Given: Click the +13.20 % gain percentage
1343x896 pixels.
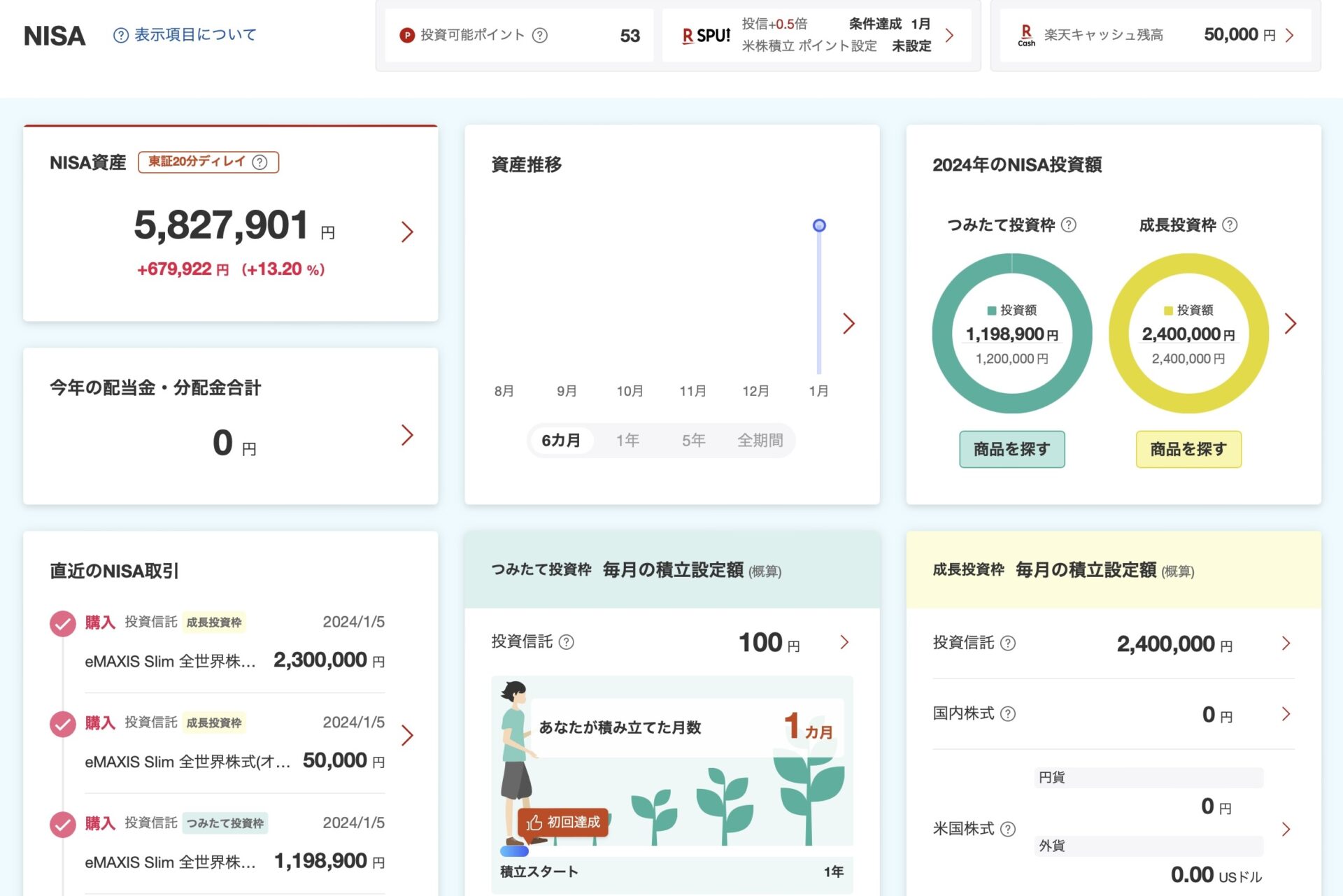Looking at the screenshot, I should tap(283, 269).
